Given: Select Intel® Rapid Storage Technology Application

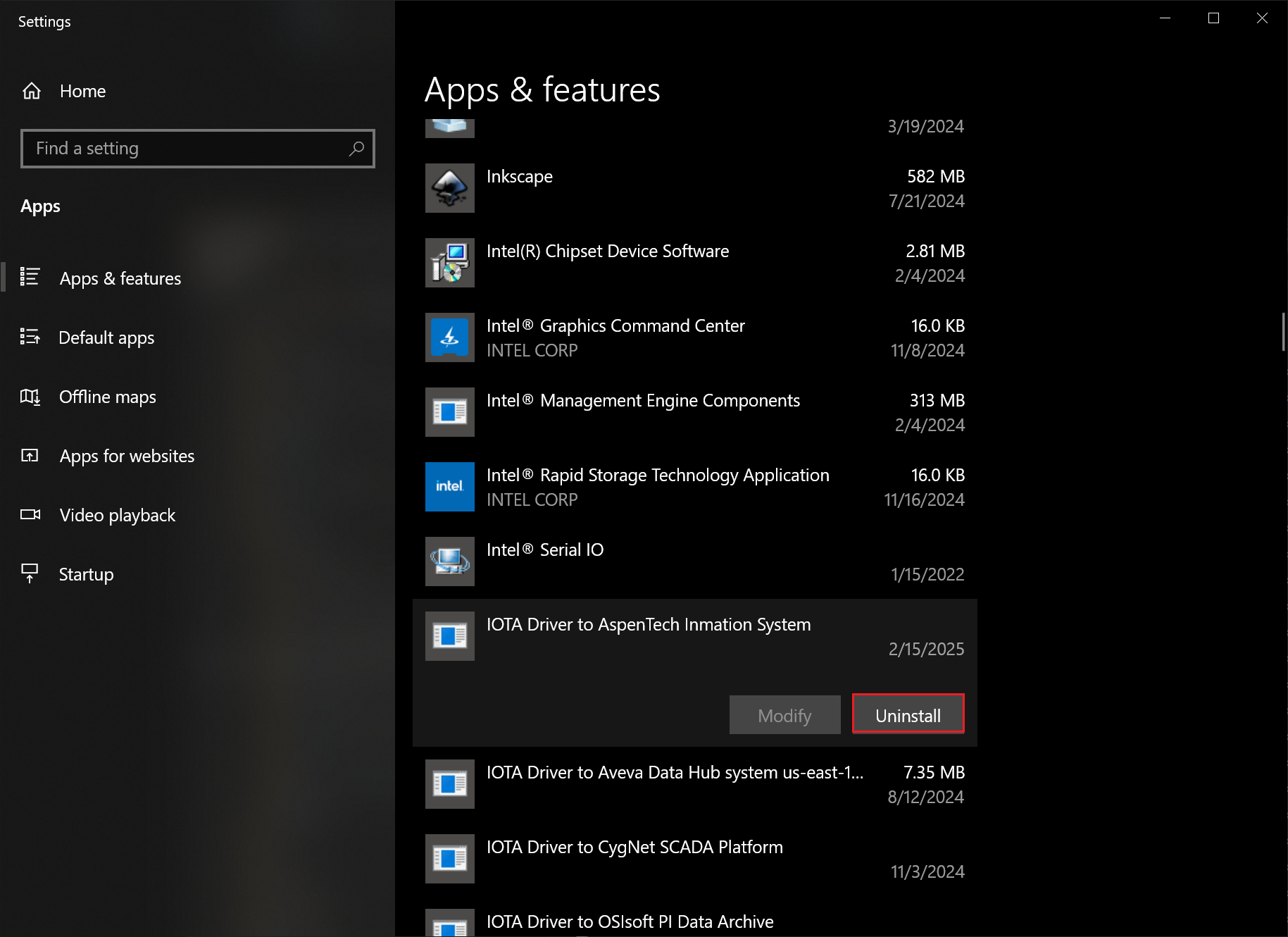Looking at the screenshot, I should coord(695,487).
